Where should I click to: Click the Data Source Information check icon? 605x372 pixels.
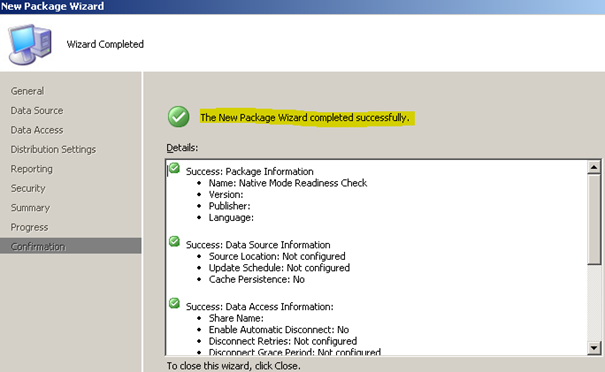click(174, 242)
